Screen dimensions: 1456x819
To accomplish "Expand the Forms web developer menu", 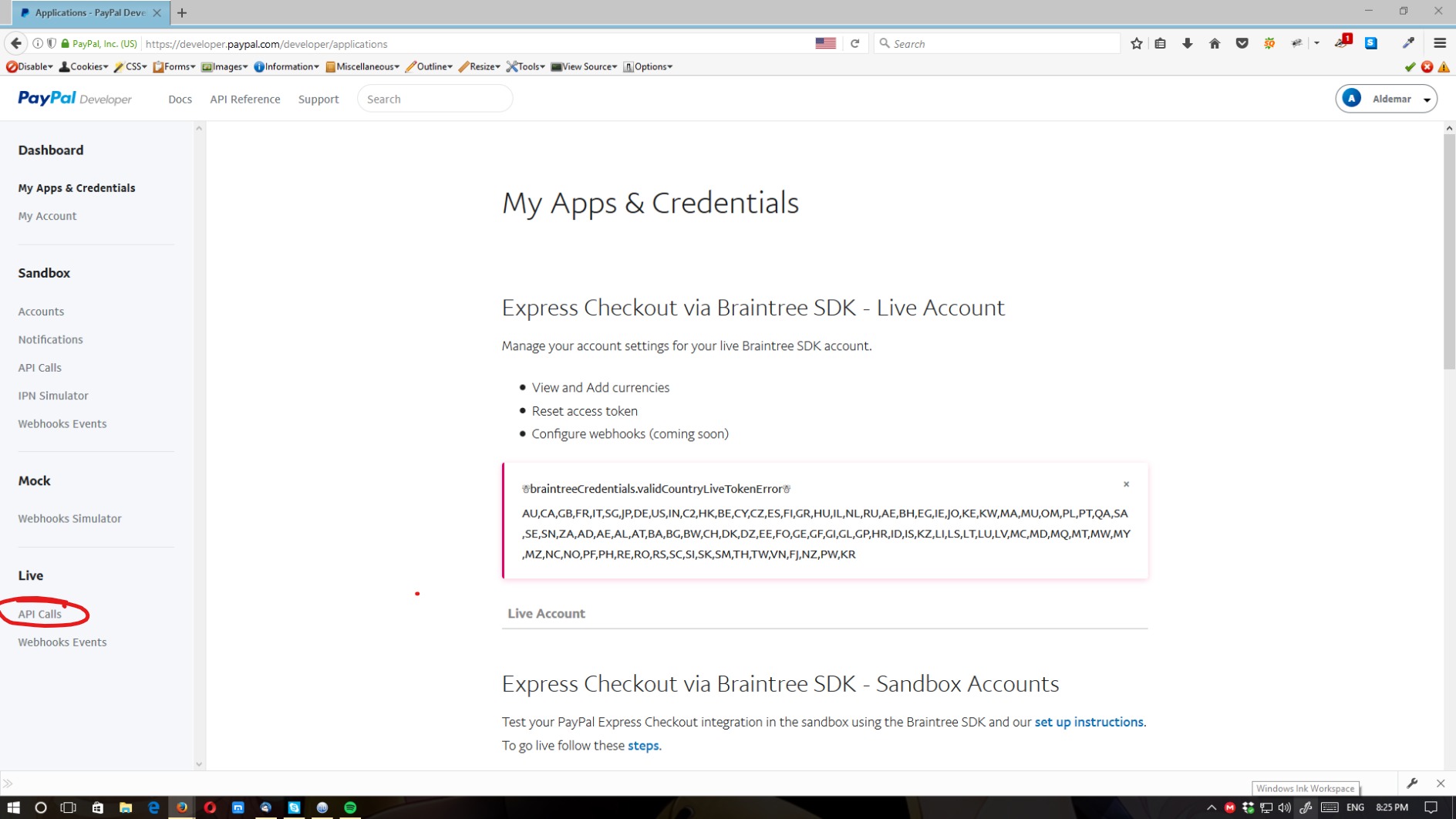I will click(174, 67).
